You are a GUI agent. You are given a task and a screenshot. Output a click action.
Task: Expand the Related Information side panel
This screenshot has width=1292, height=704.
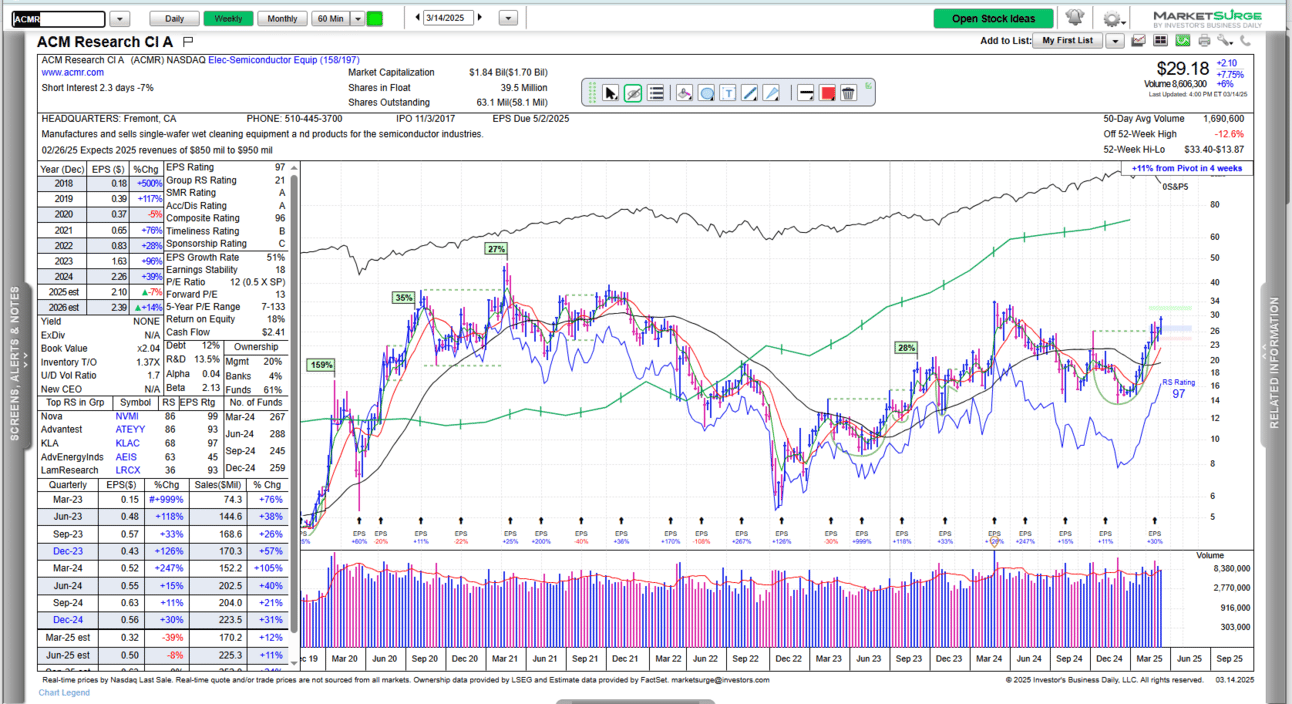(x=1274, y=363)
